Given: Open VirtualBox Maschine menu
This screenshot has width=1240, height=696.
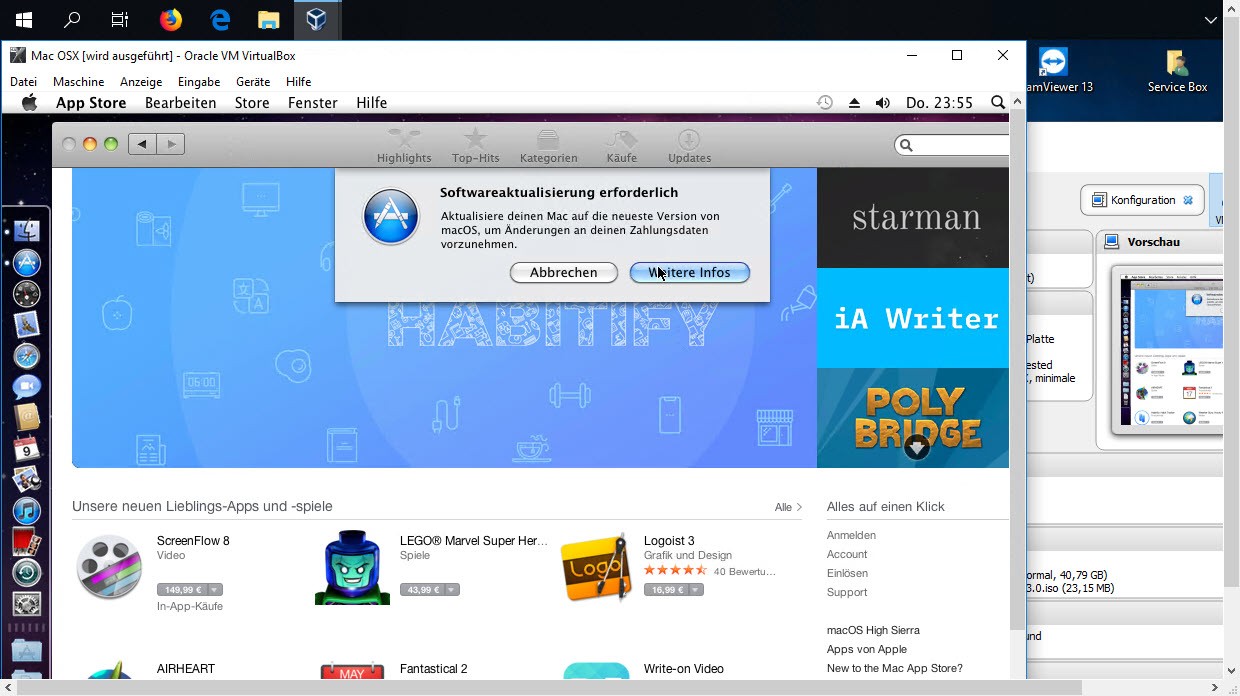Looking at the screenshot, I should click(x=79, y=82).
